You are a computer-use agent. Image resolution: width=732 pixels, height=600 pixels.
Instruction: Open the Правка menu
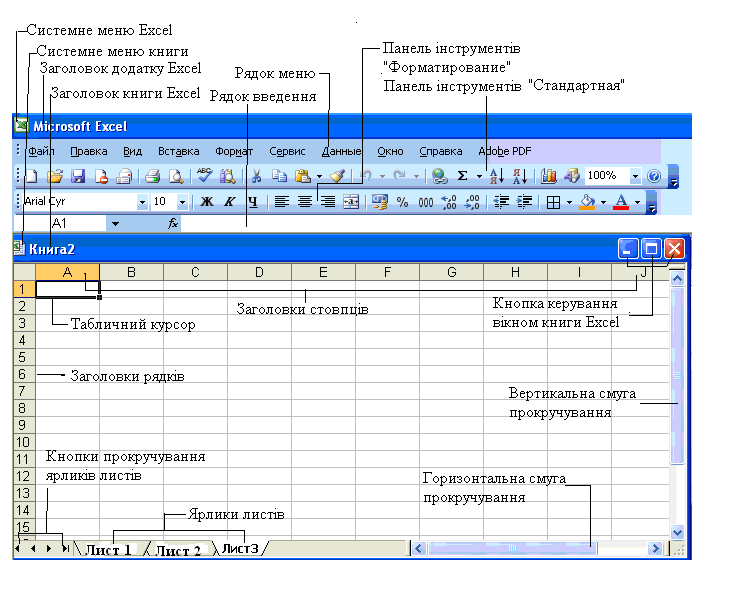(x=89, y=151)
